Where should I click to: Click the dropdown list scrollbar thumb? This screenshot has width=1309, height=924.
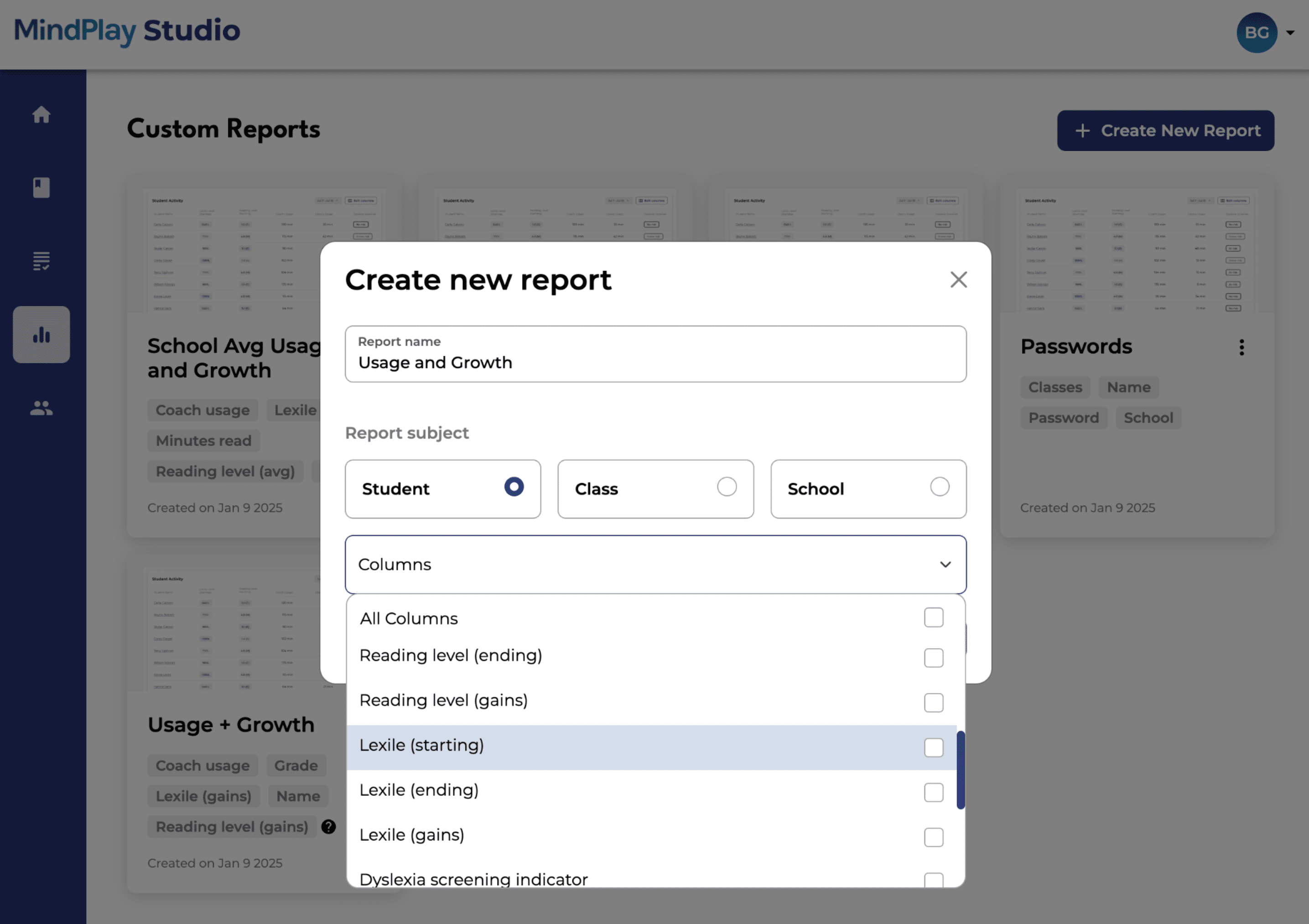(961, 769)
